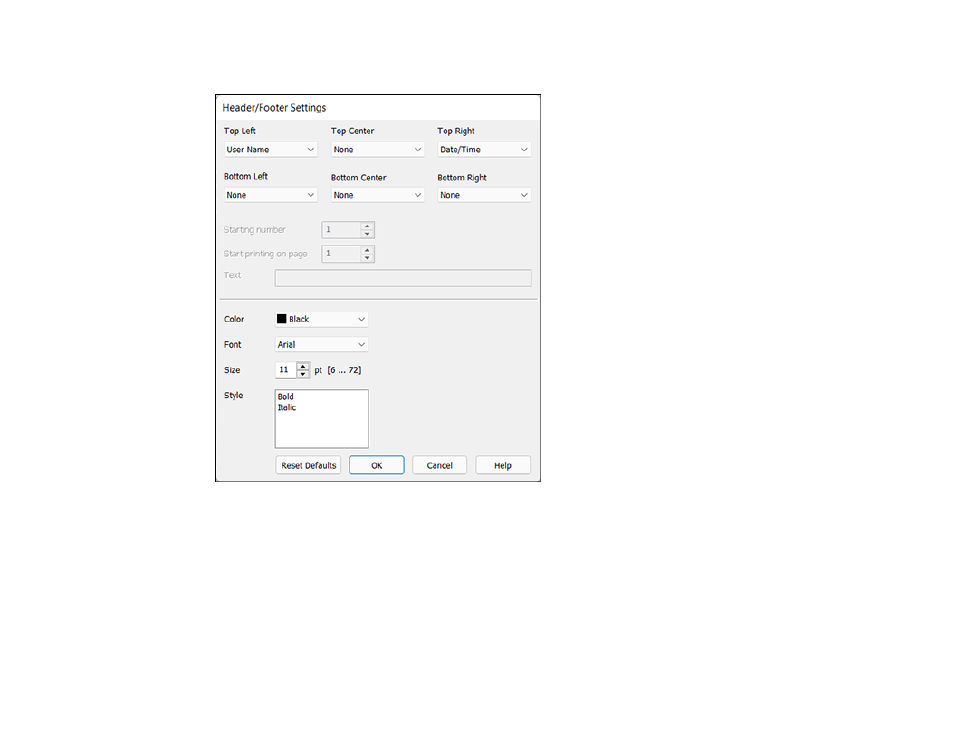
Task: Open the Color dropdown set to Black
Action: pos(321,320)
